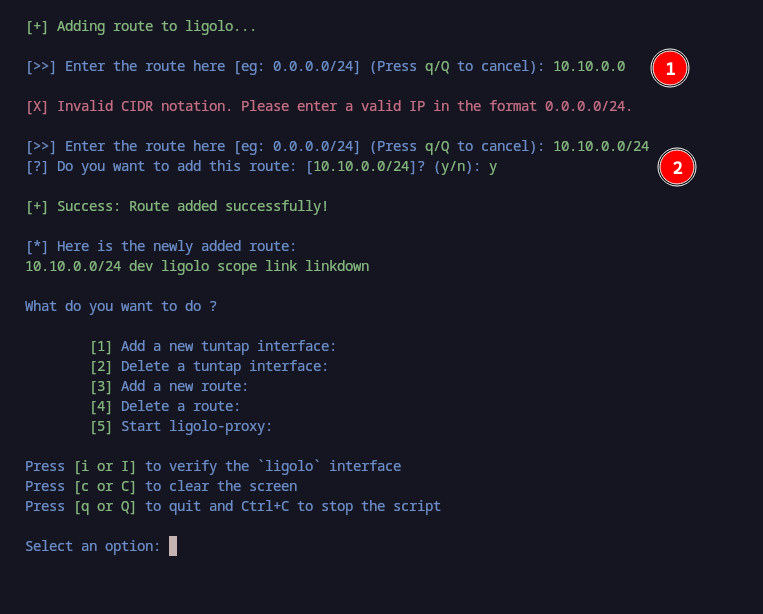
Task: Click the red annotation circle numbered 2
Action: [x=676, y=167]
